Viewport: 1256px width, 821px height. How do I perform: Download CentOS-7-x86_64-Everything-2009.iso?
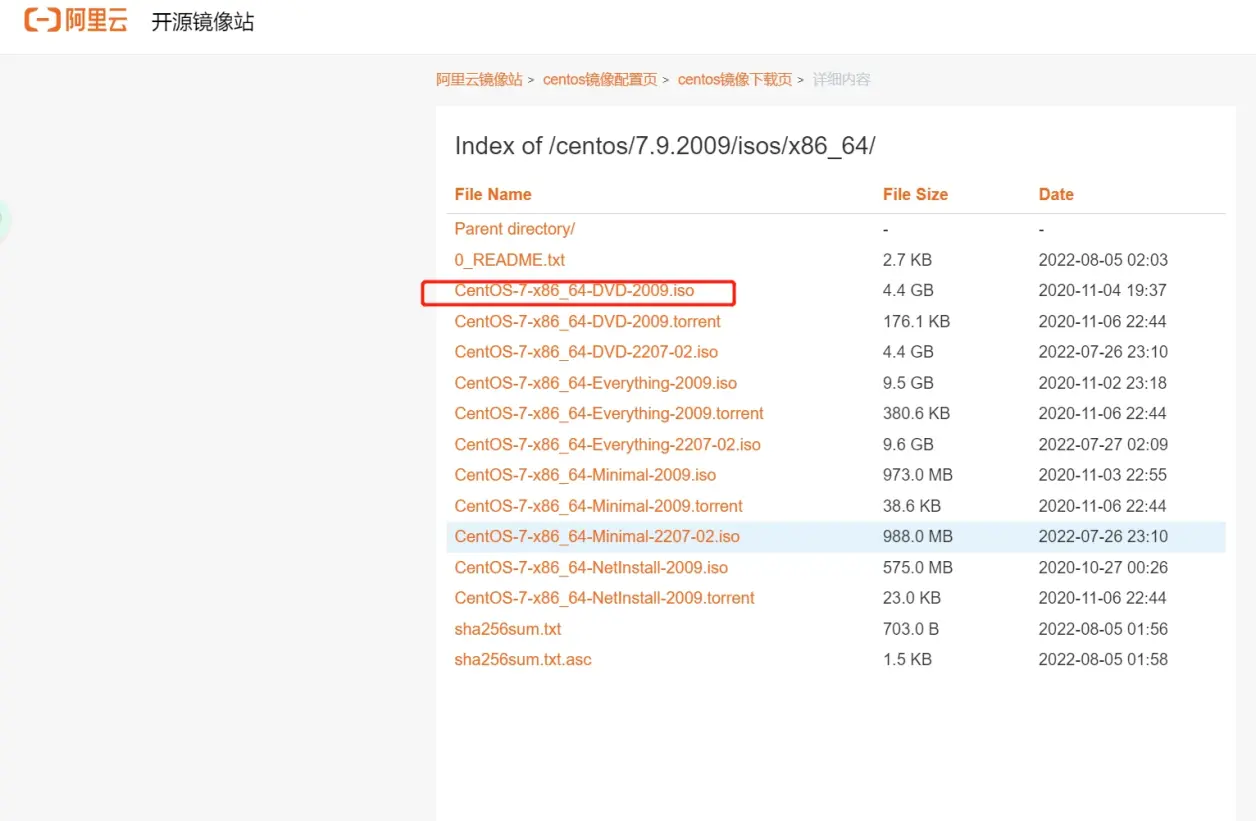596,383
